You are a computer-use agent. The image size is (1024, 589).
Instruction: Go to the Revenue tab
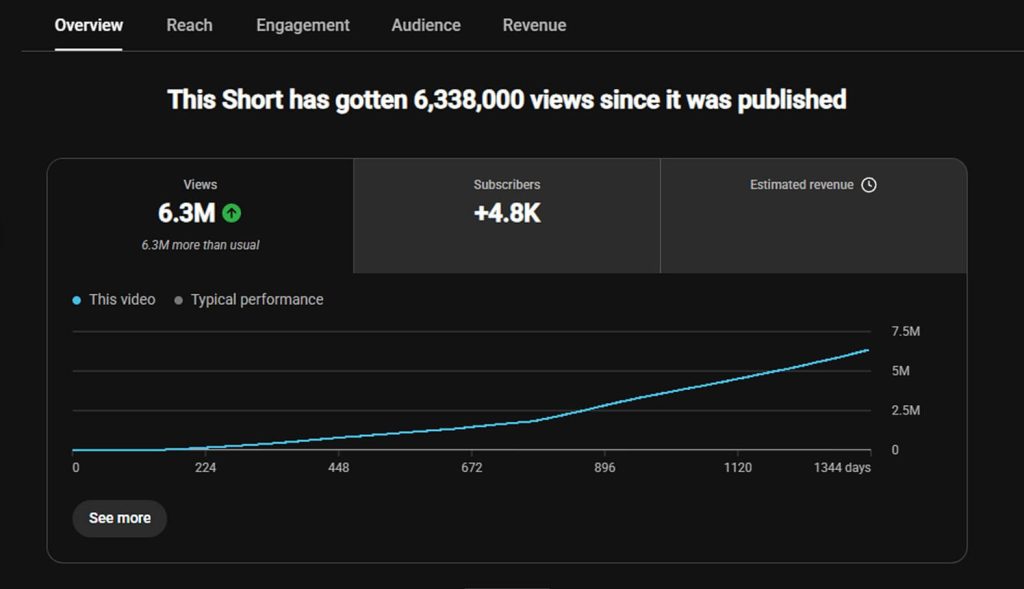click(x=534, y=25)
